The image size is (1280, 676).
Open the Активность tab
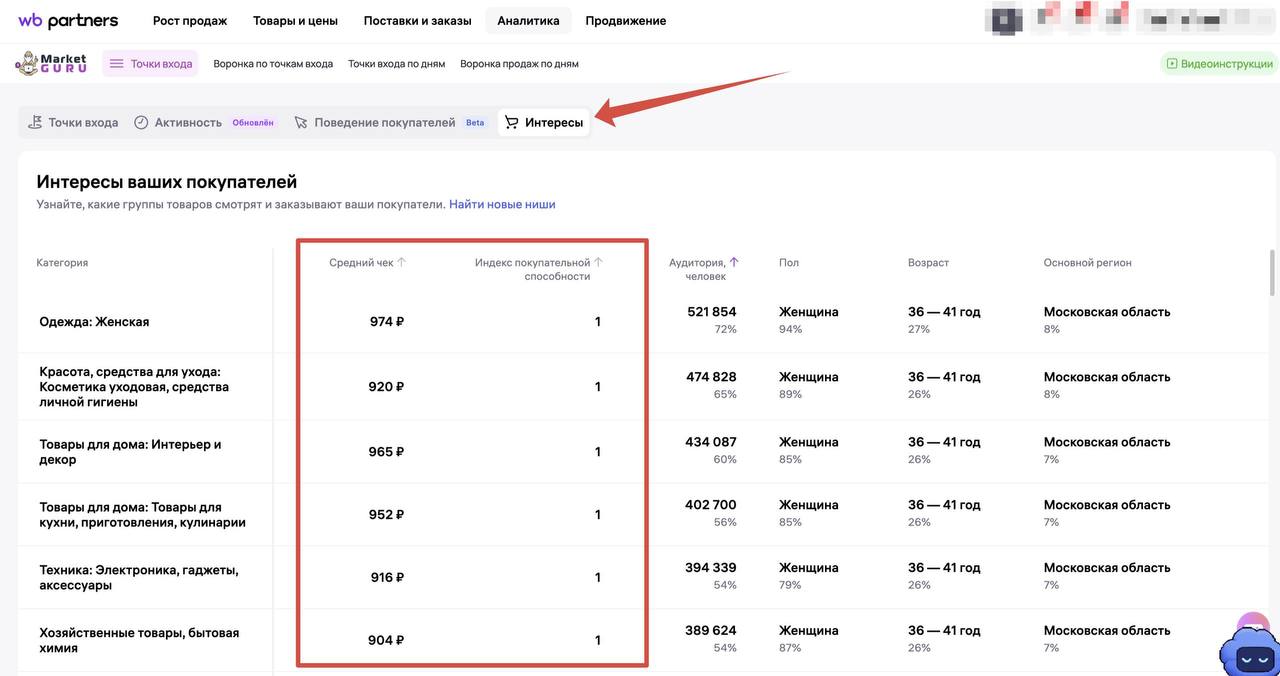tap(203, 122)
